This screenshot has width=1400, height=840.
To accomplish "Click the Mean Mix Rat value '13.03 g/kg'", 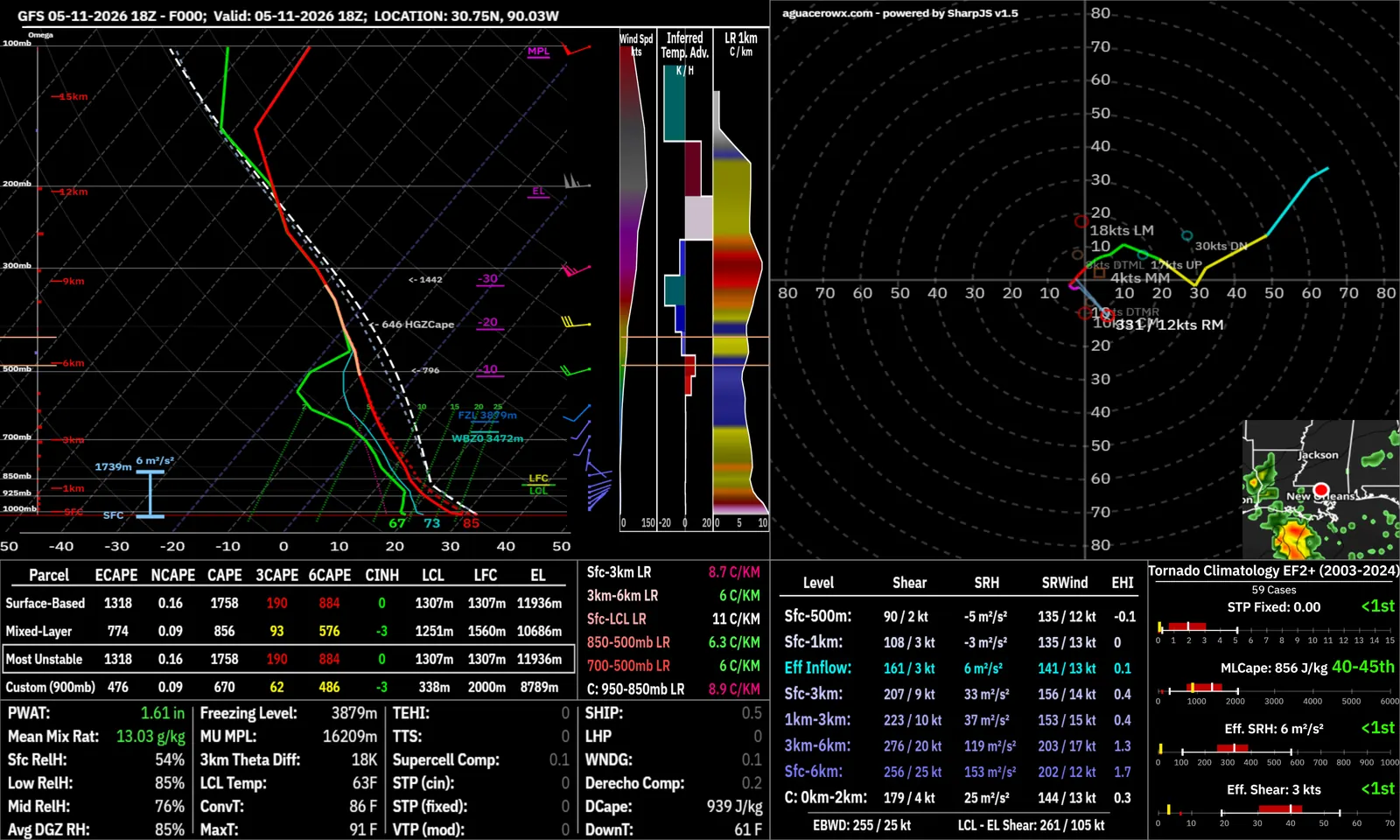I will (150, 737).
